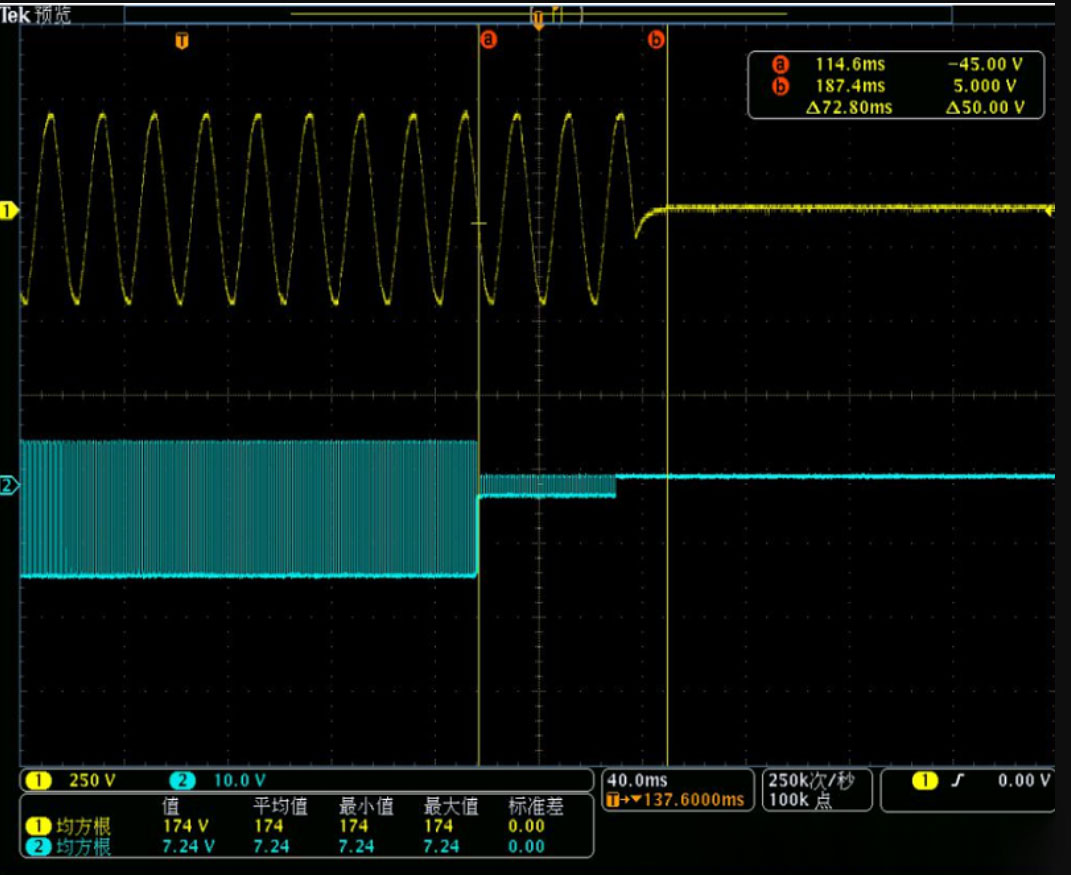Click the small trigger T marker at upper left
Image resolution: width=1071 pixels, height=875 pixels.
pos(182,41)
